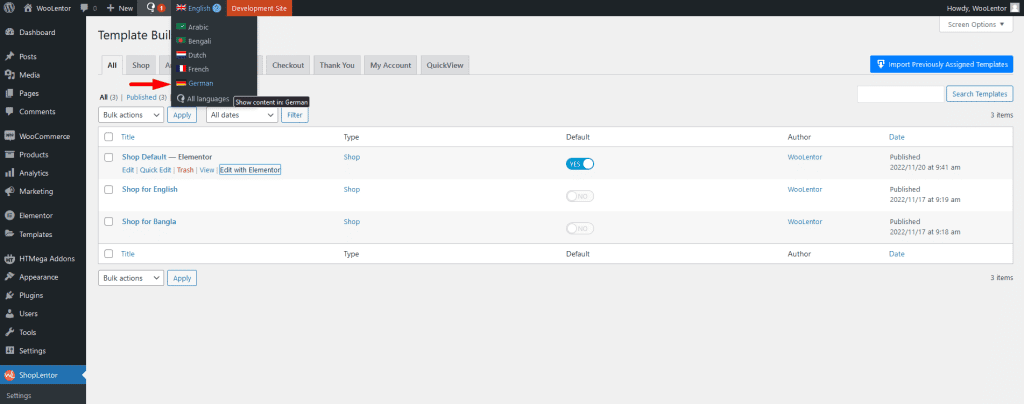The width and height of the screenshot is (1024, 404).
Task: Click the search templates input field
Action: (901, 94)
